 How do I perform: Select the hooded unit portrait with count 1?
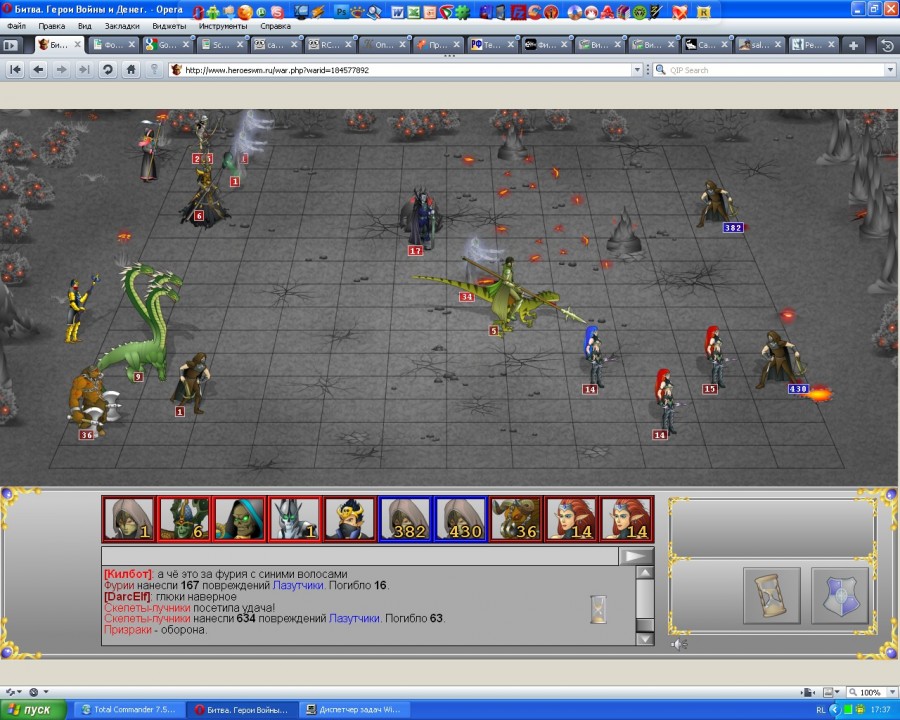pyautogui.click(x=129, y=519)
